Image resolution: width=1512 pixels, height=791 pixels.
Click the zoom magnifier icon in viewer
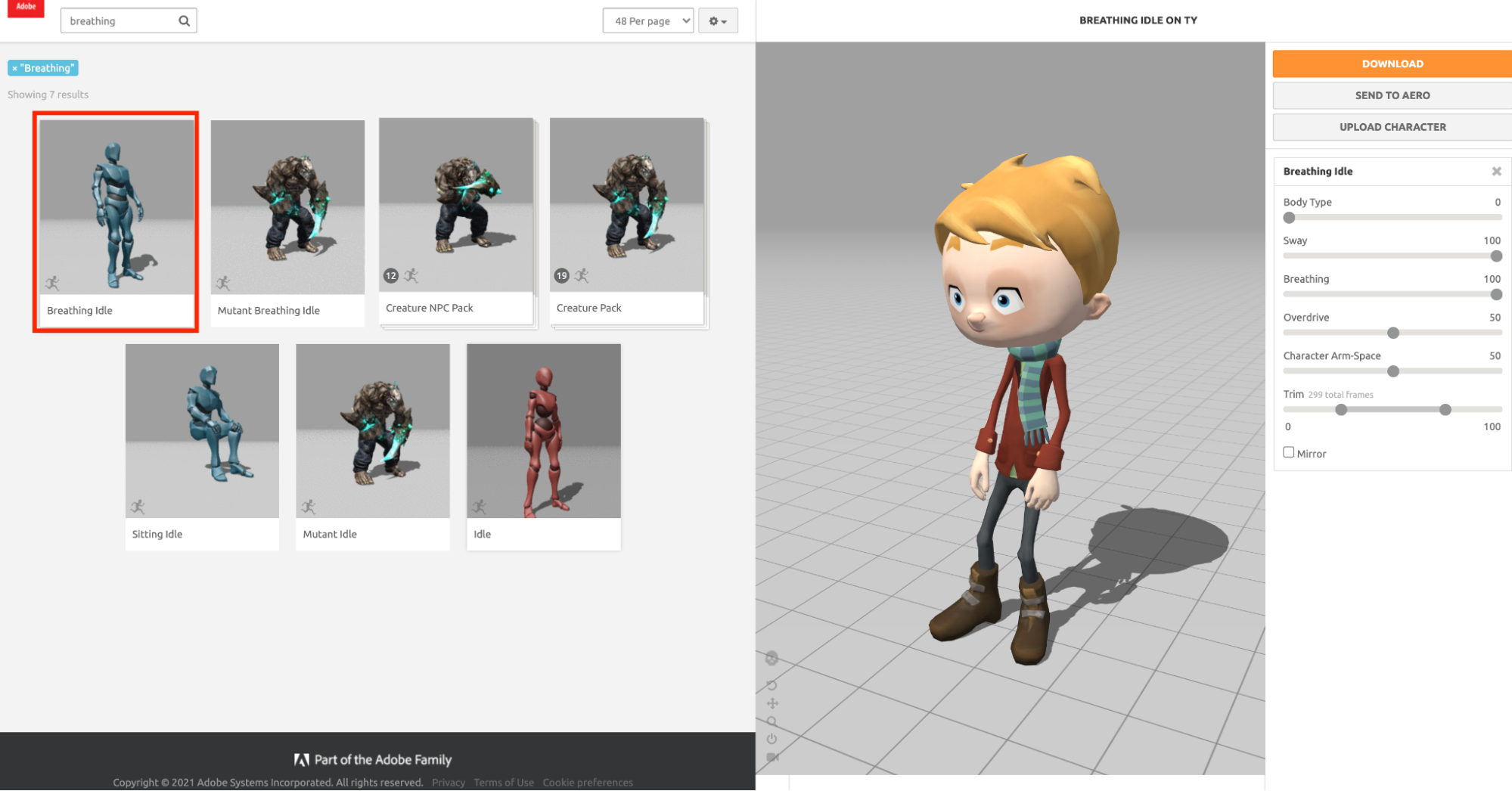[x=772, y=721]
